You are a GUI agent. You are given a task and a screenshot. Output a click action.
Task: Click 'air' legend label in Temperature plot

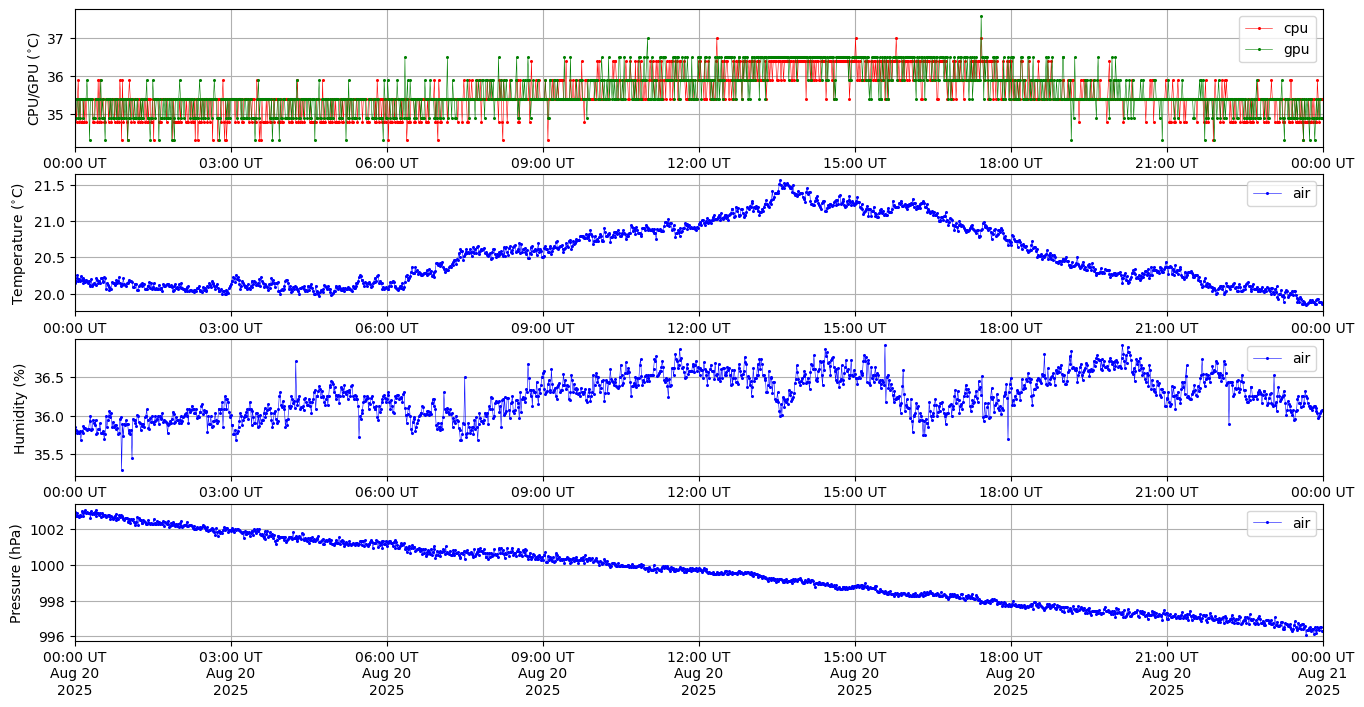tap(1301, 193)
